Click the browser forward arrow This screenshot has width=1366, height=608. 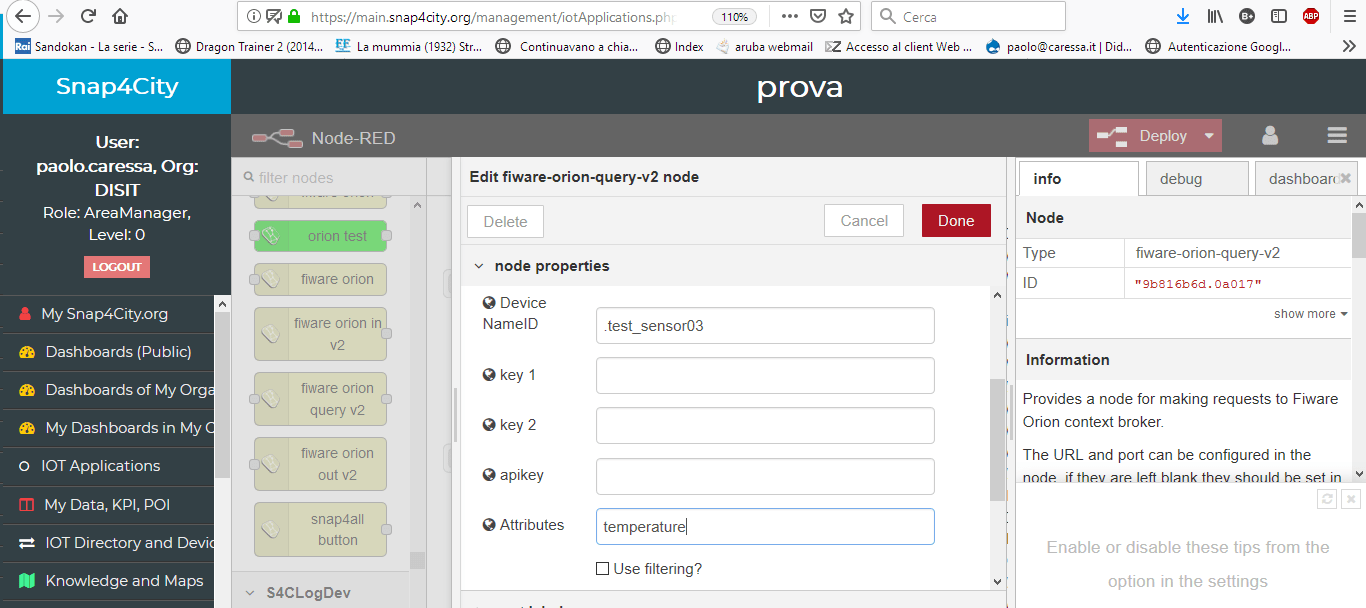click(x=56, y=16)
